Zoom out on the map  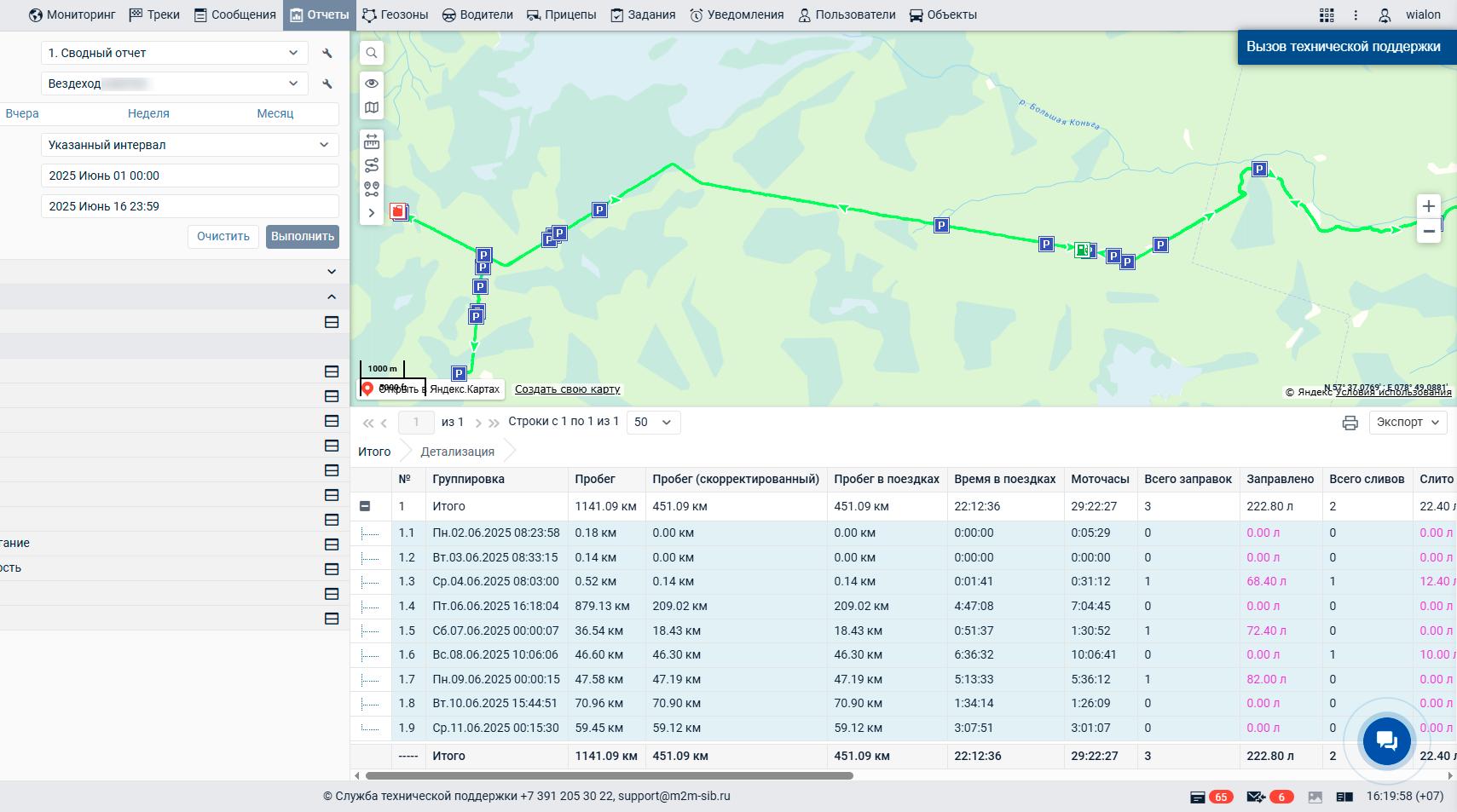pos(1429,231)
